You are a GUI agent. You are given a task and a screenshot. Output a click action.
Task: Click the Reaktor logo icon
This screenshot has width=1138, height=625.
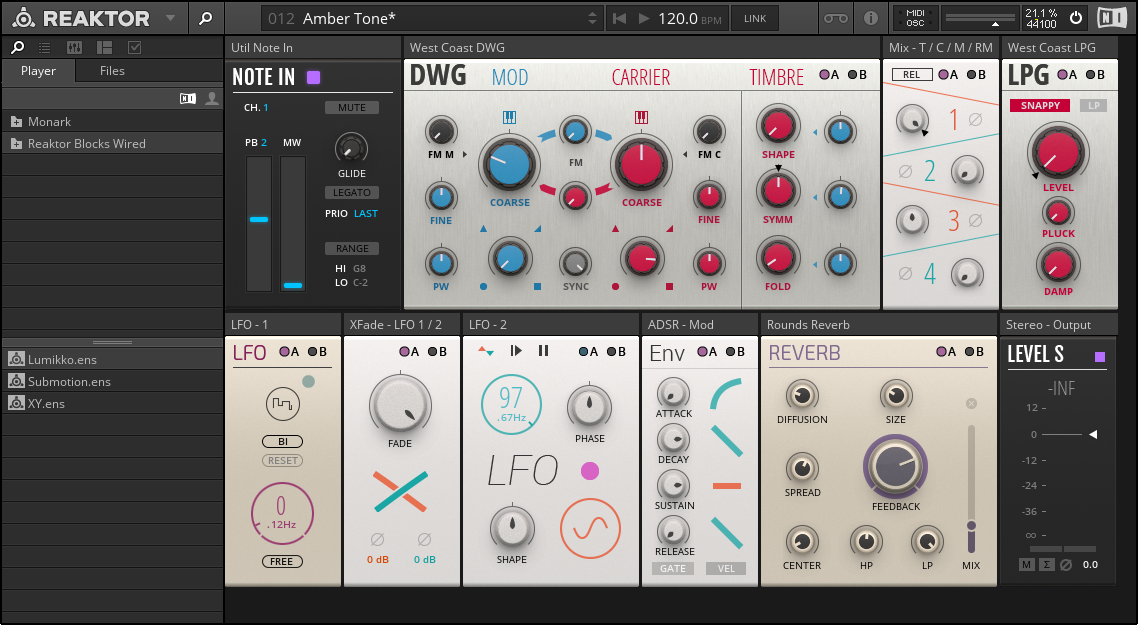pyautogui.click(x=24, y=18)
